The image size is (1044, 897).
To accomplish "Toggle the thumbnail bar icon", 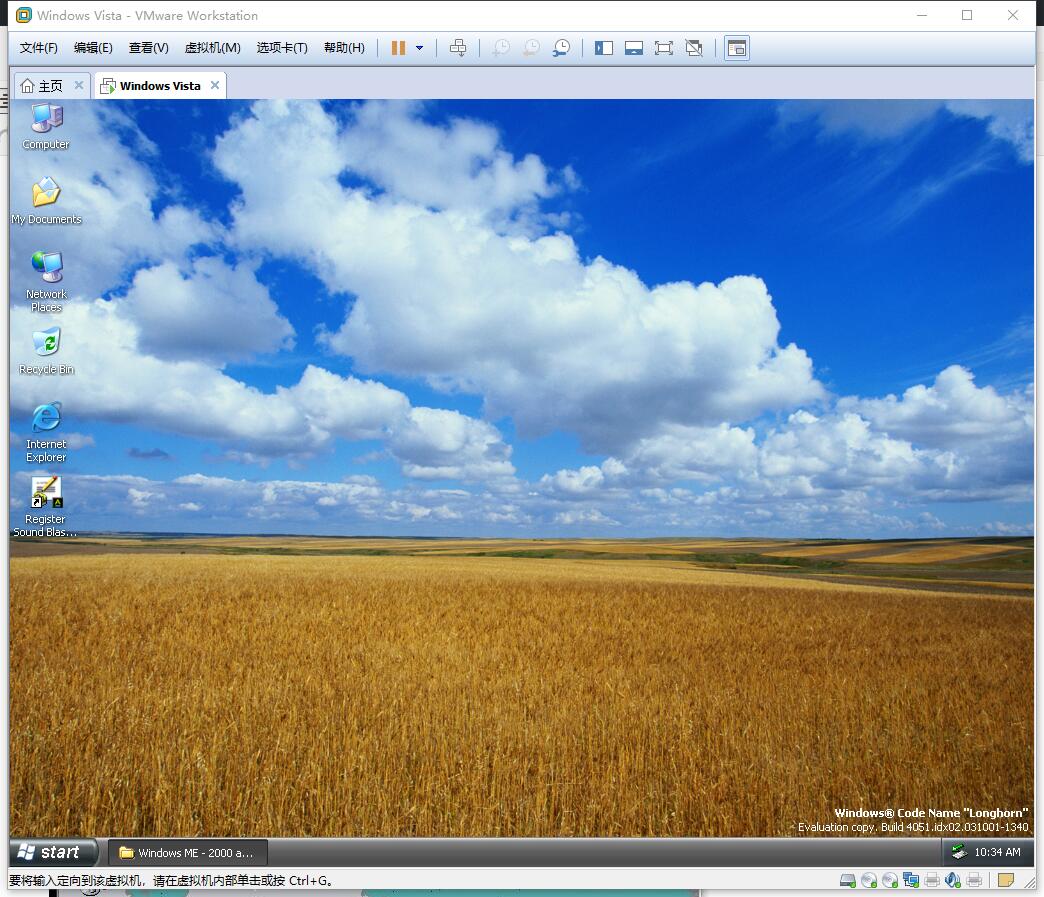I will (634, 48).
